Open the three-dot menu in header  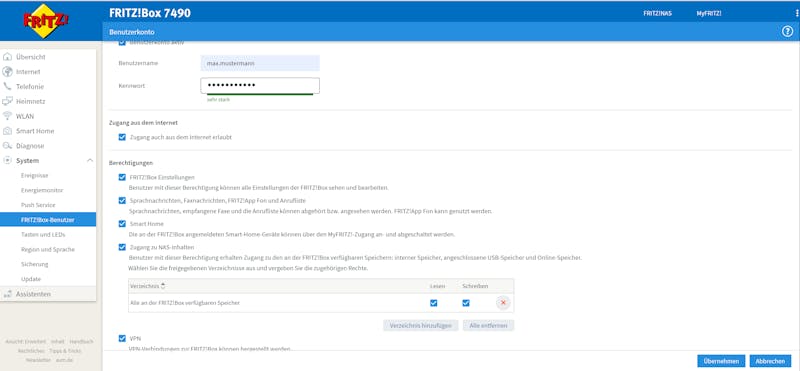pyautogui.click(x=796, y=13)
